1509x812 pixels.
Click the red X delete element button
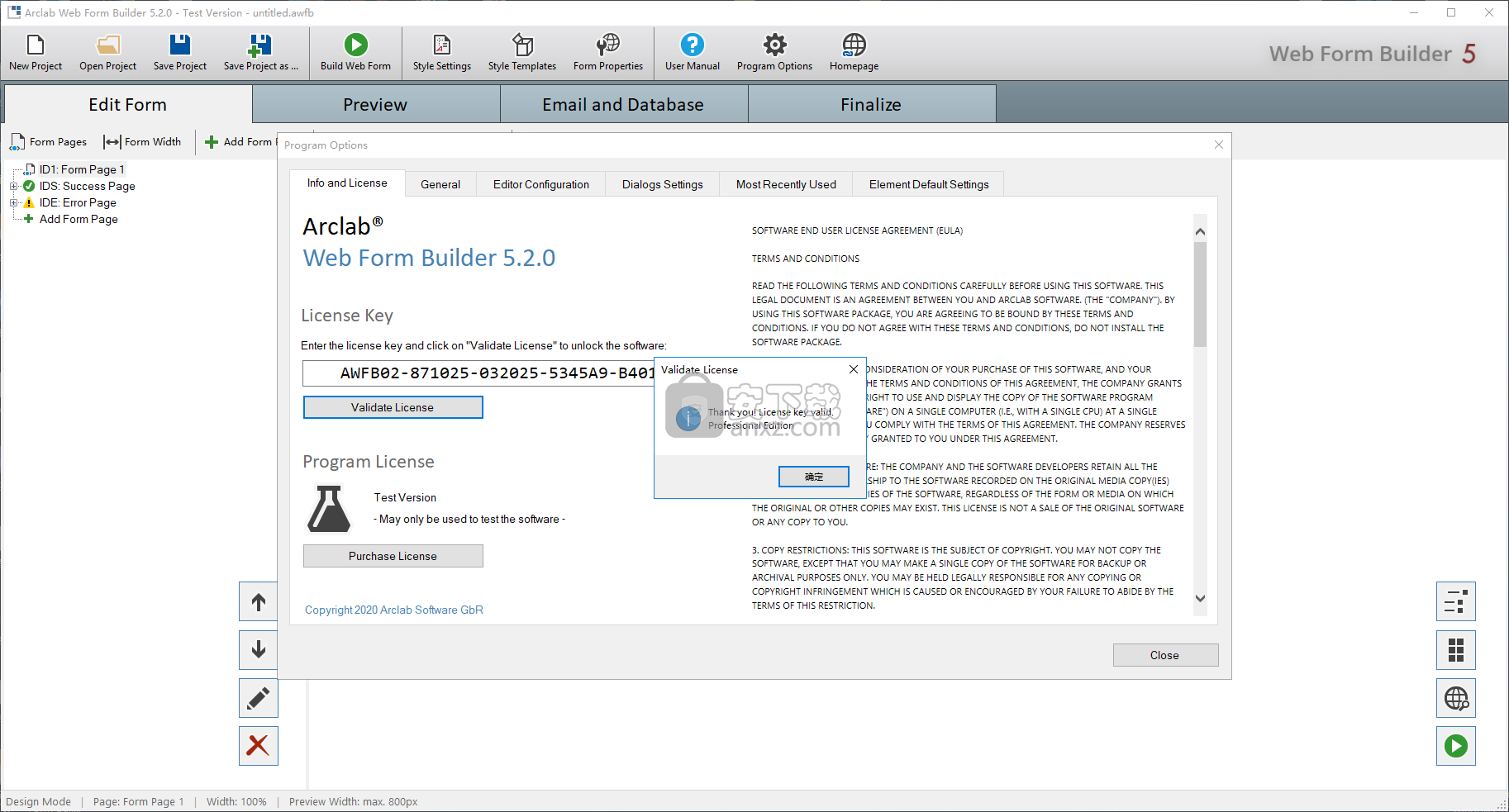click(x=259, y=746)
